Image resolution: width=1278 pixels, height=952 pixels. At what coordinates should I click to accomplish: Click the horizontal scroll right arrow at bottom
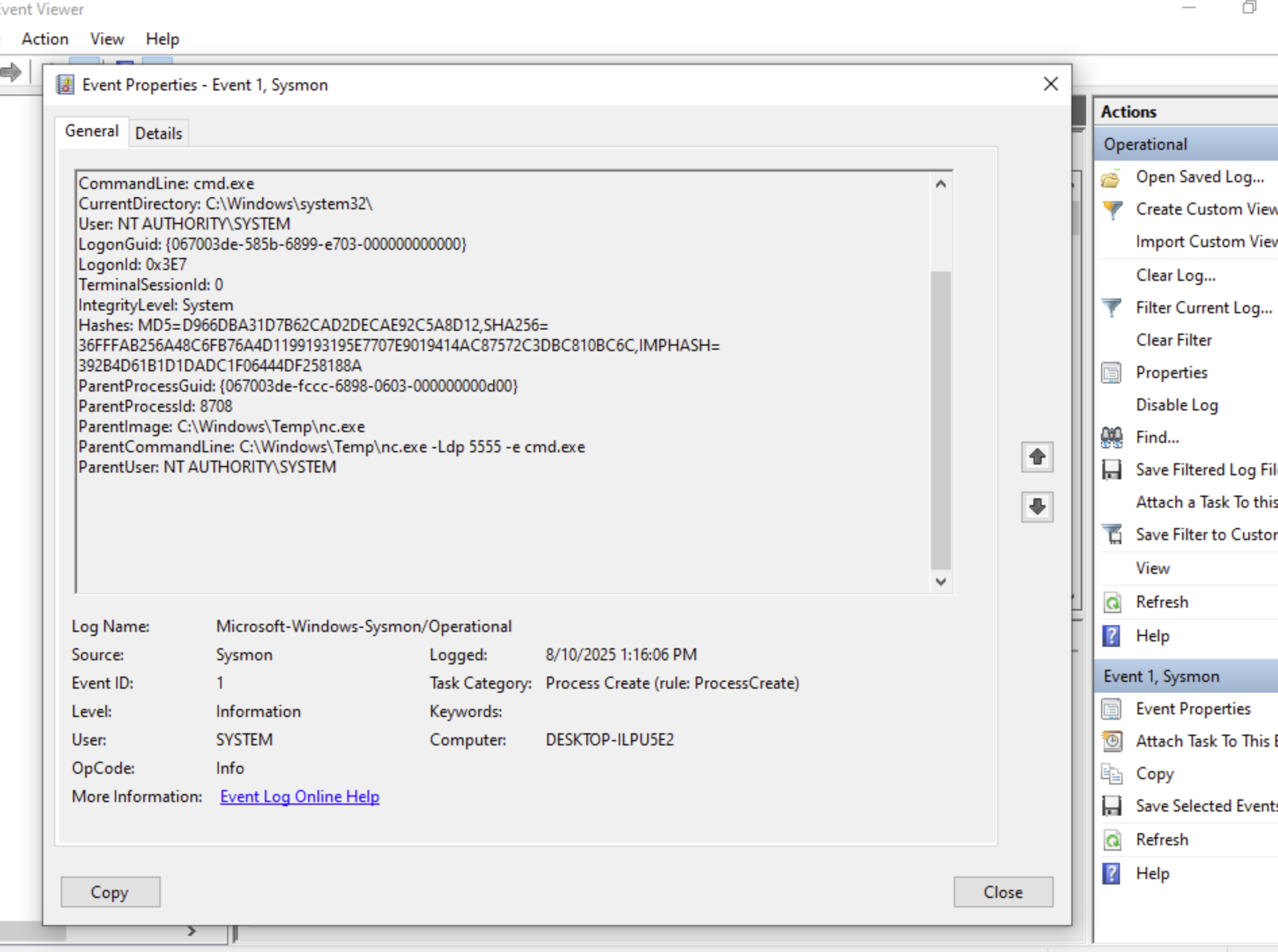192,931
